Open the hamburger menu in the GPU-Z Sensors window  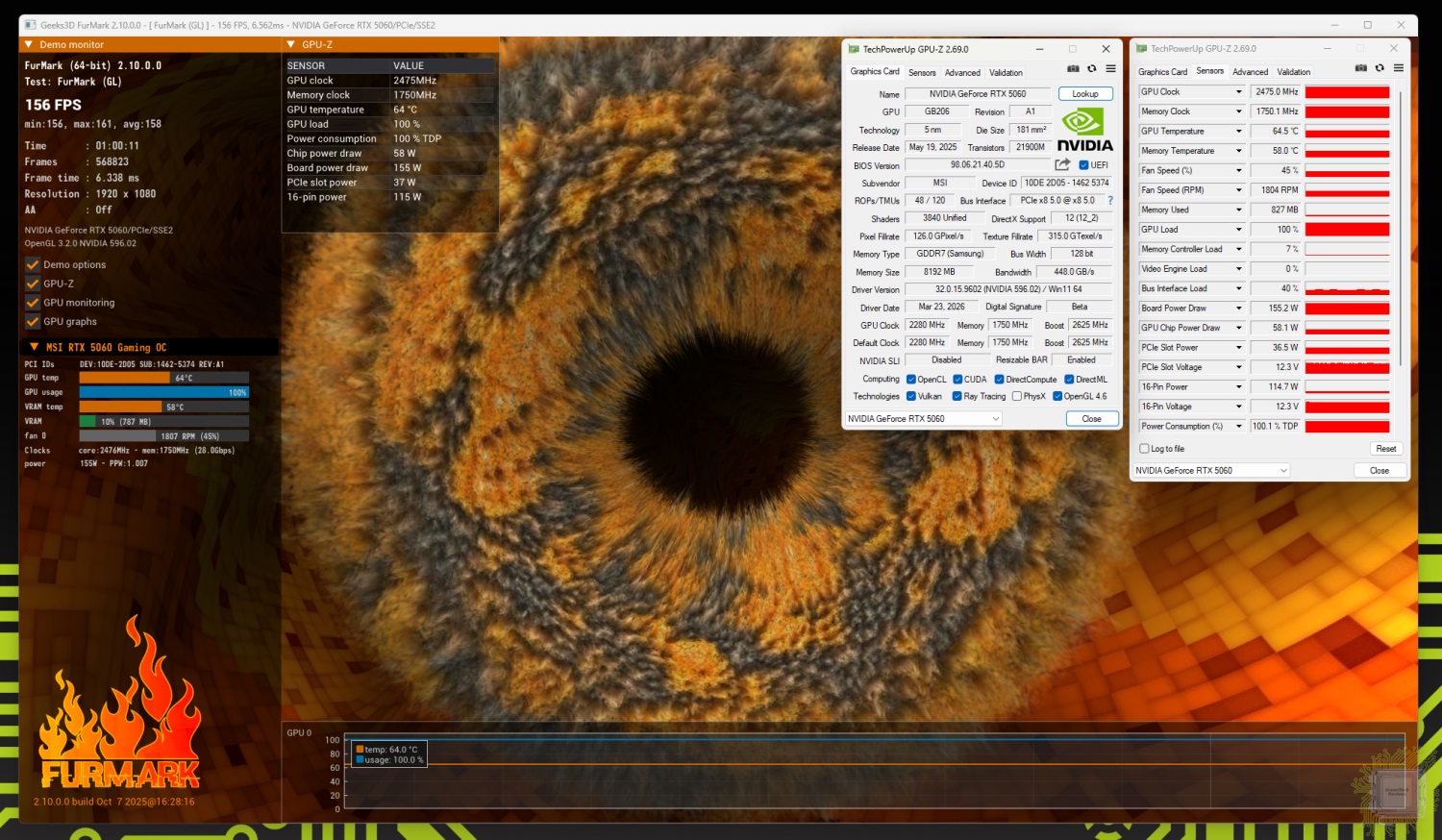1399,68
